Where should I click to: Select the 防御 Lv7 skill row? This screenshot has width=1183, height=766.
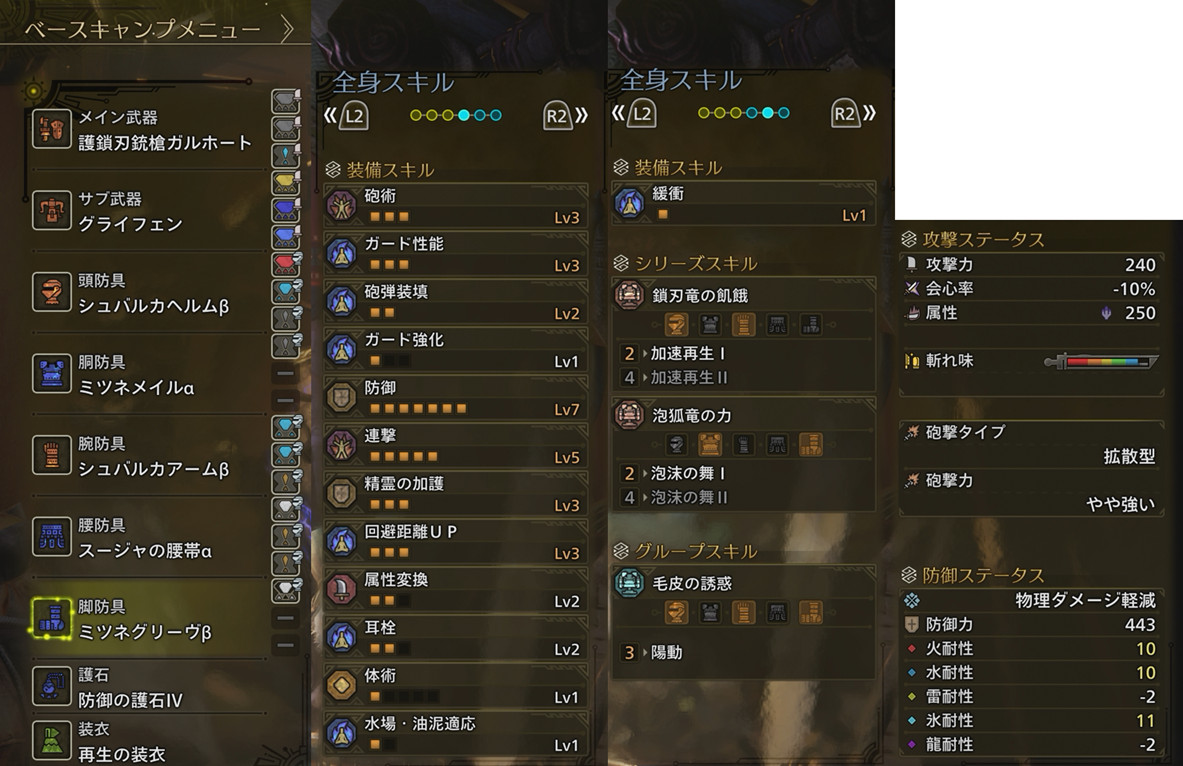tap(456, 398)
